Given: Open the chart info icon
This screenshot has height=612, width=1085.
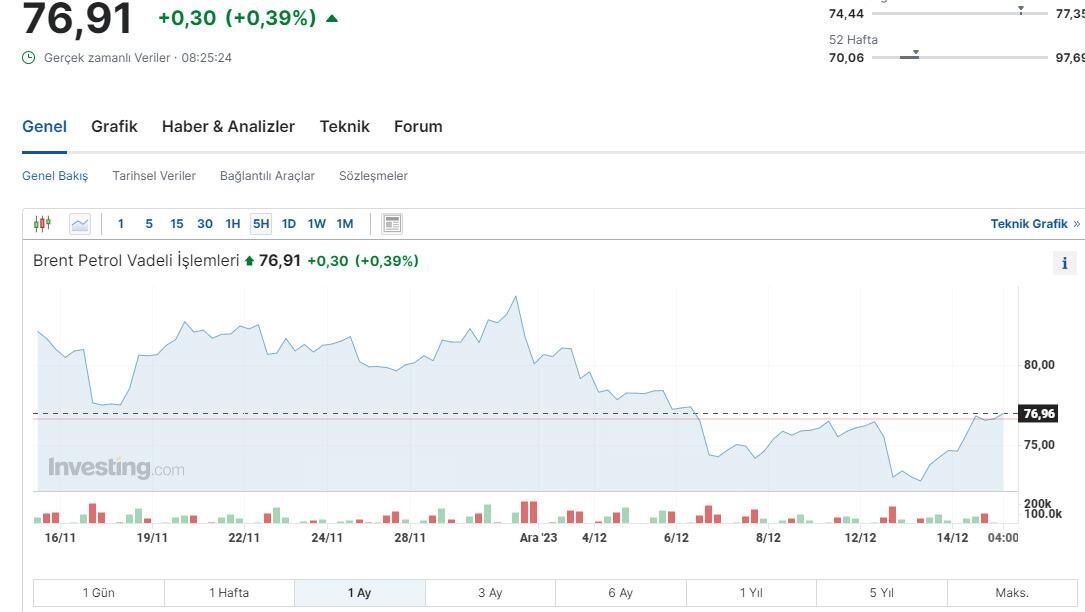Looking at the screenshot, I should (x=1064, y=263).
